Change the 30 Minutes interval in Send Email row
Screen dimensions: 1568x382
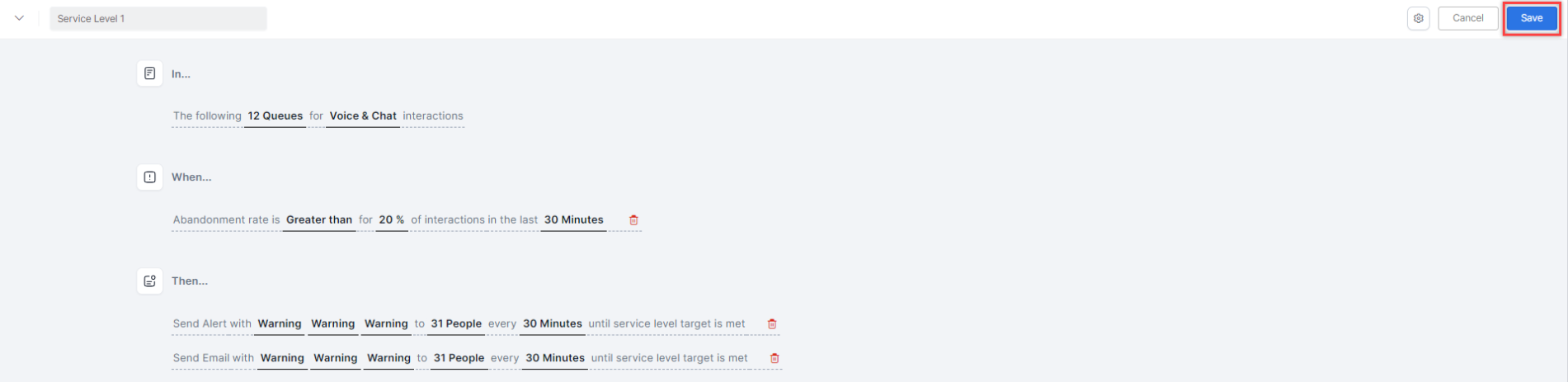[x=555, y=358]
